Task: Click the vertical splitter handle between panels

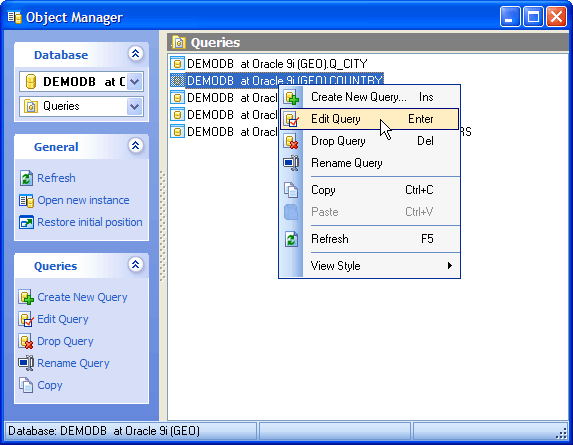Action: [163, 227]
